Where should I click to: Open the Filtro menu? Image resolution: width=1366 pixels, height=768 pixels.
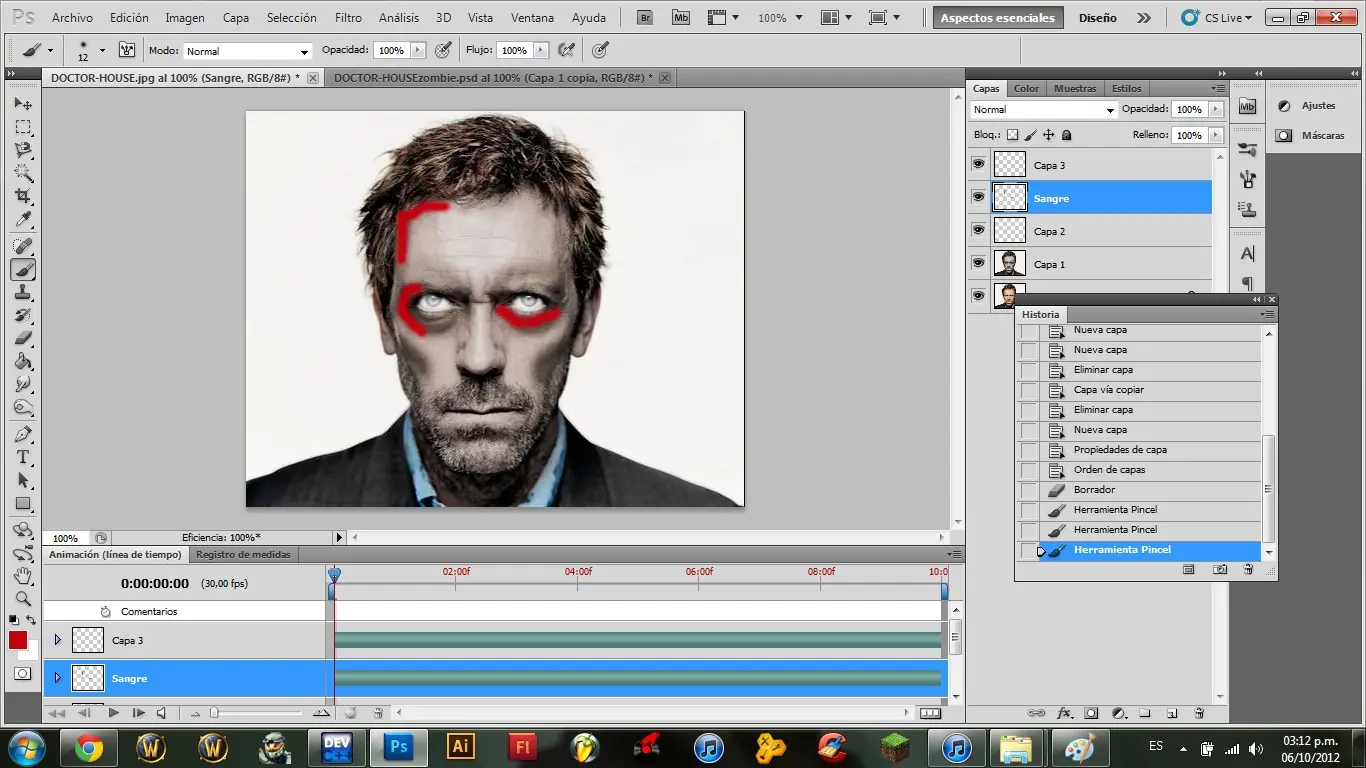[x=348, y=18]
